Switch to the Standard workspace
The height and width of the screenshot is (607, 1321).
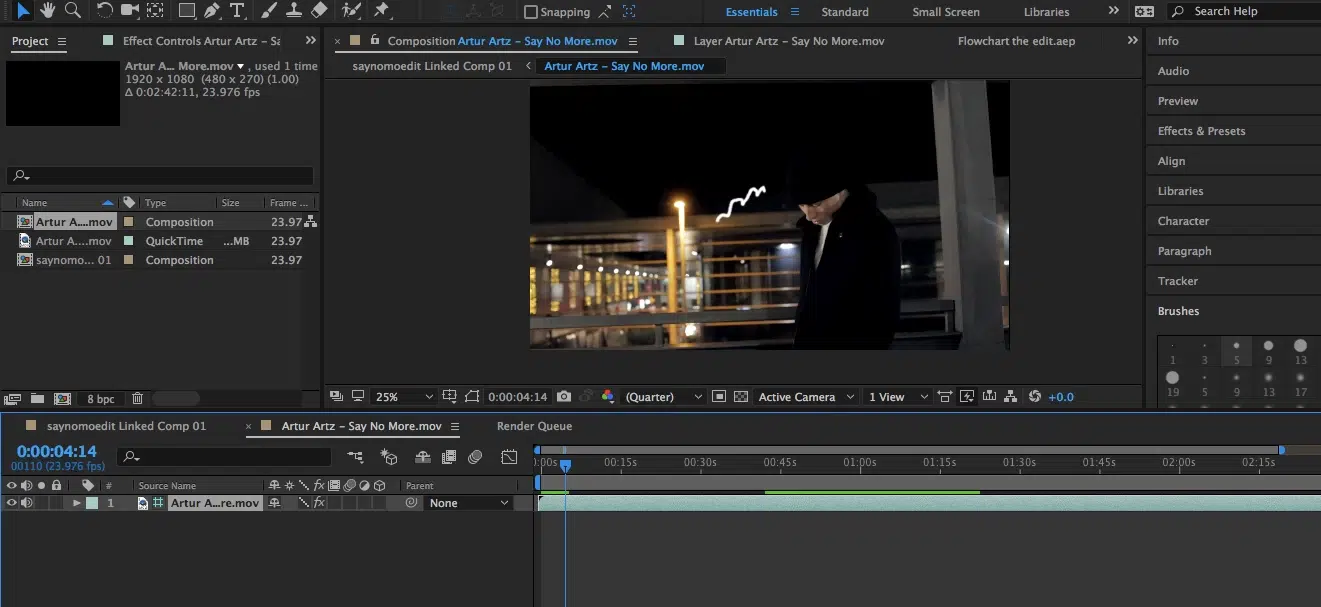[x=844, y=12]
